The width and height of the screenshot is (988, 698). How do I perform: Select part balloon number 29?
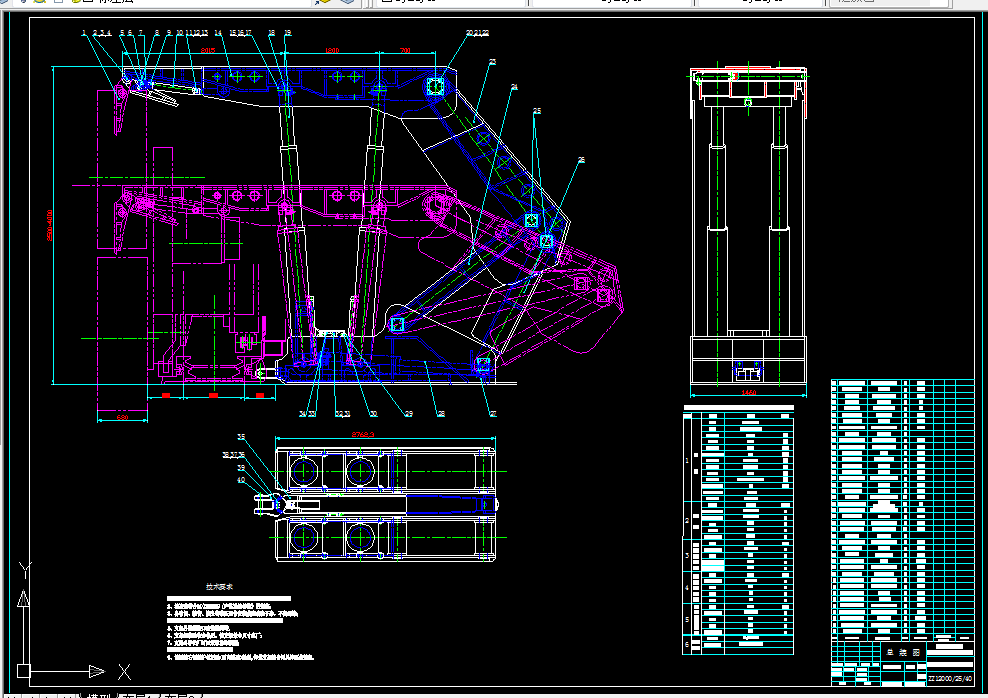[x=409, y=414]
